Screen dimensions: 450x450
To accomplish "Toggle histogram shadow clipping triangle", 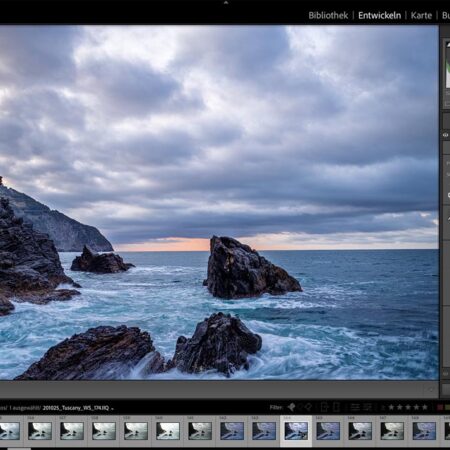I will 448,45.
